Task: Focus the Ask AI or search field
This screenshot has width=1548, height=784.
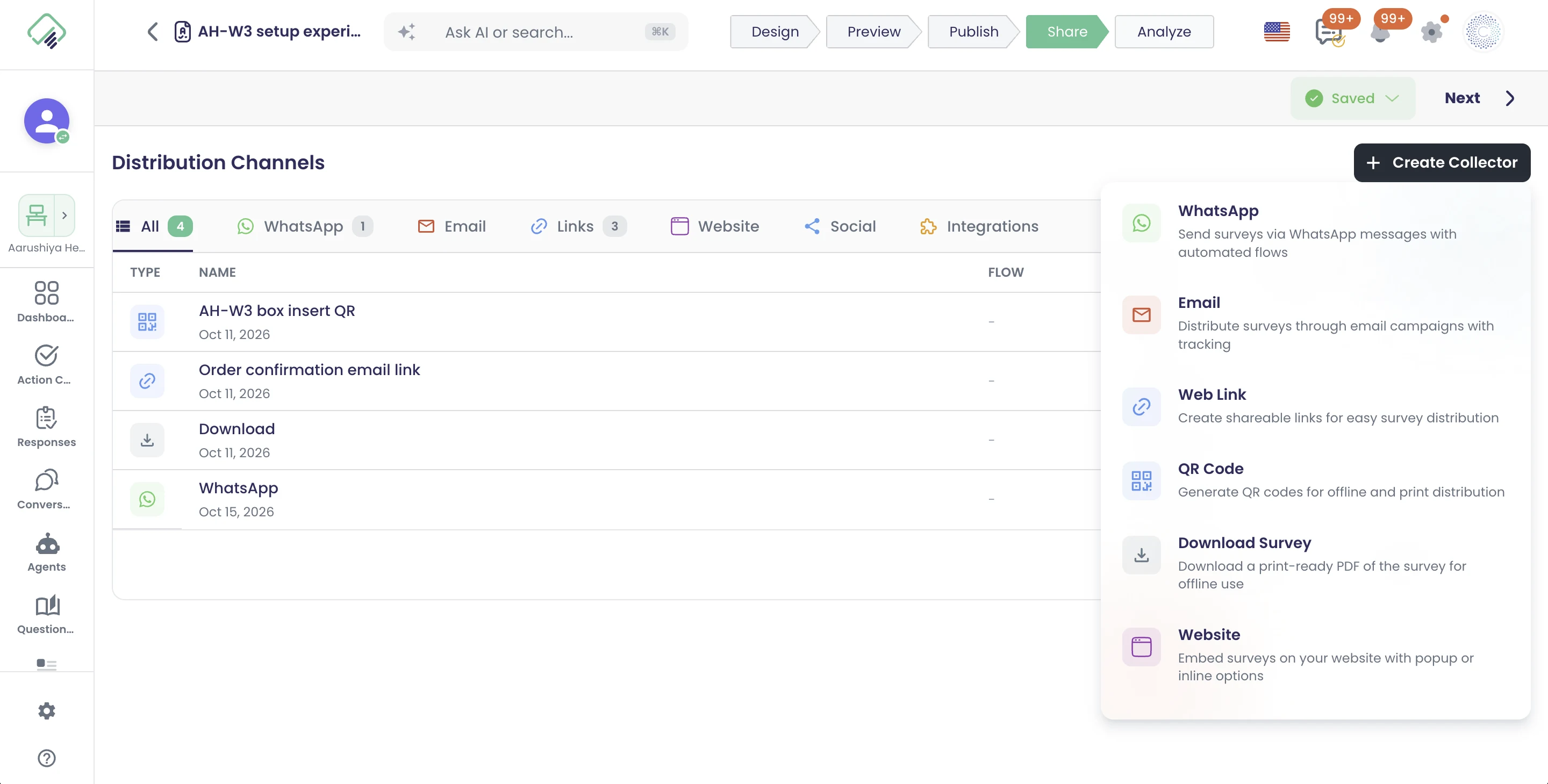Action: 535,31
